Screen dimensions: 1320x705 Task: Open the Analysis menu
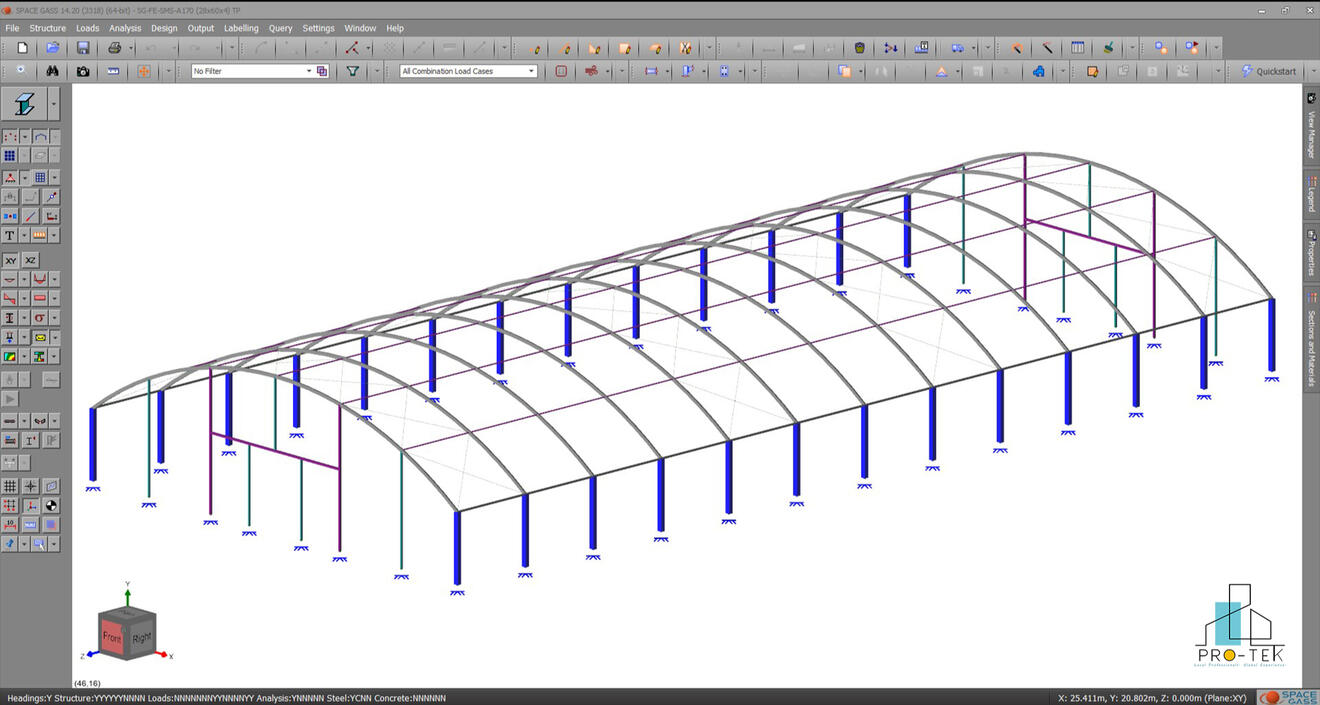124,28
